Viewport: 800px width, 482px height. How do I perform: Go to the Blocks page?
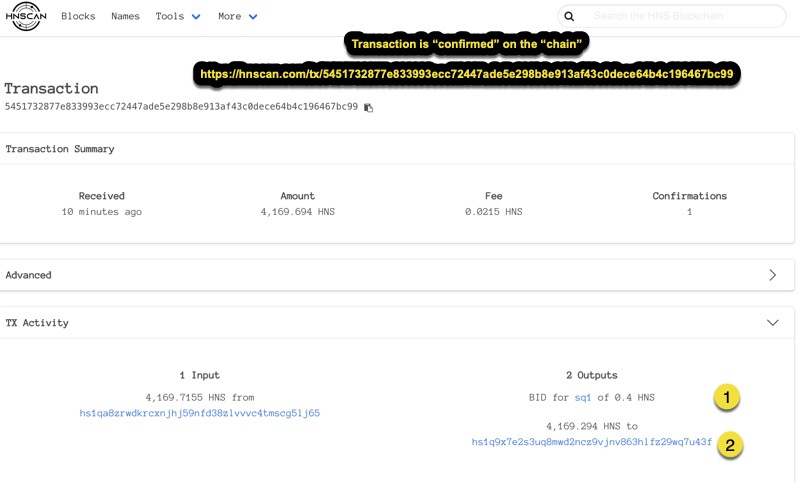[78, 17]
